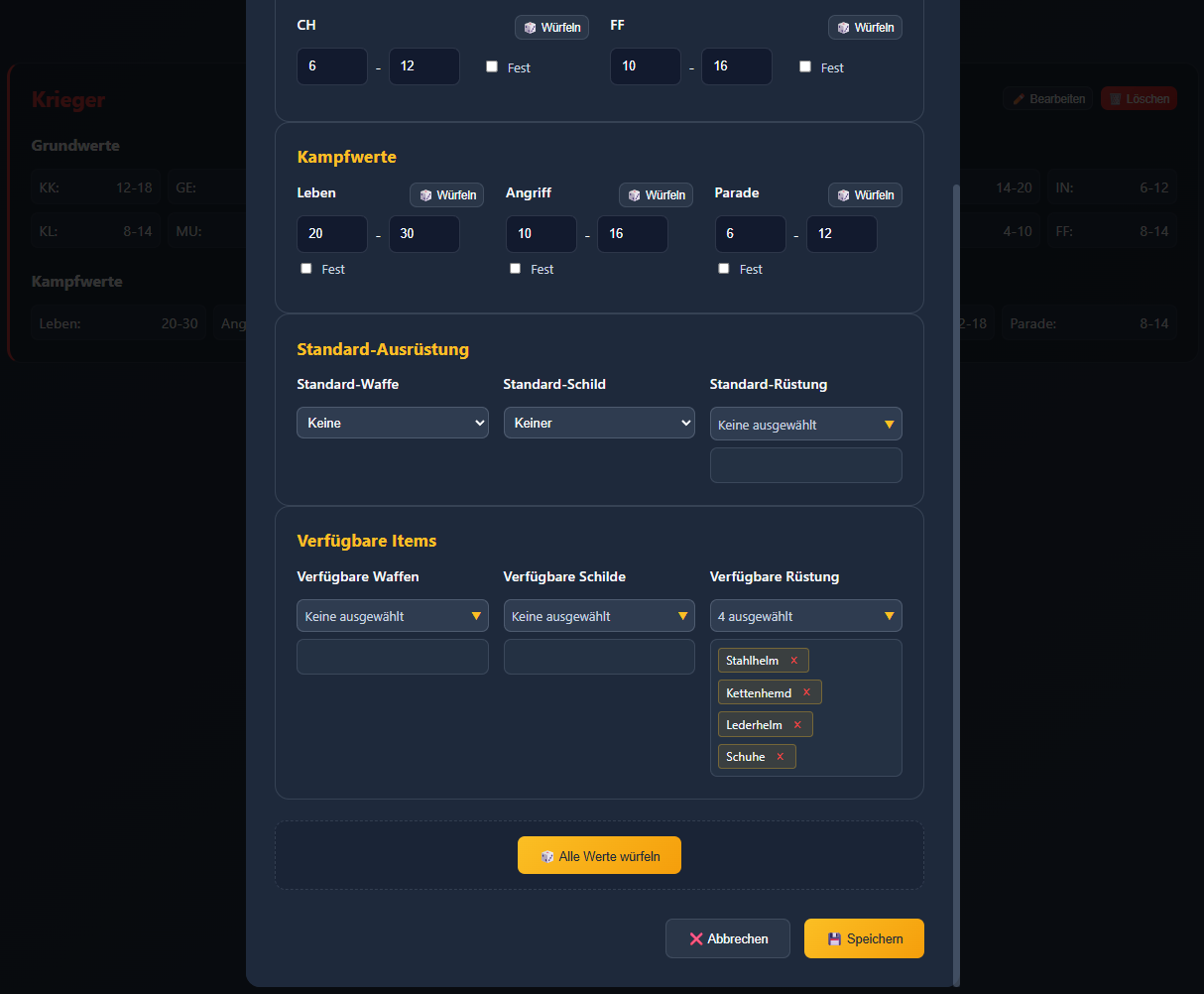1204x994 pixels.
Task: Roll the FF value with Würfeln
Action: (x=865, y=28)
